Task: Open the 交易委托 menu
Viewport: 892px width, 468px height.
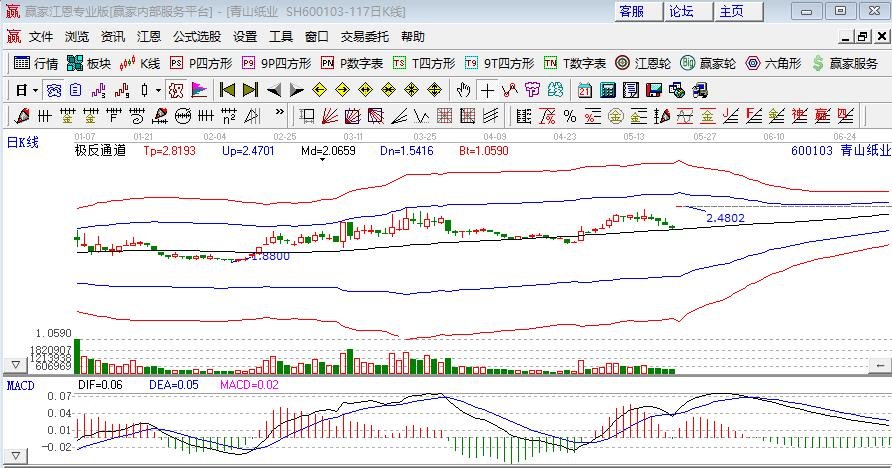Action: pyautogui.click(x=365, y=37)
